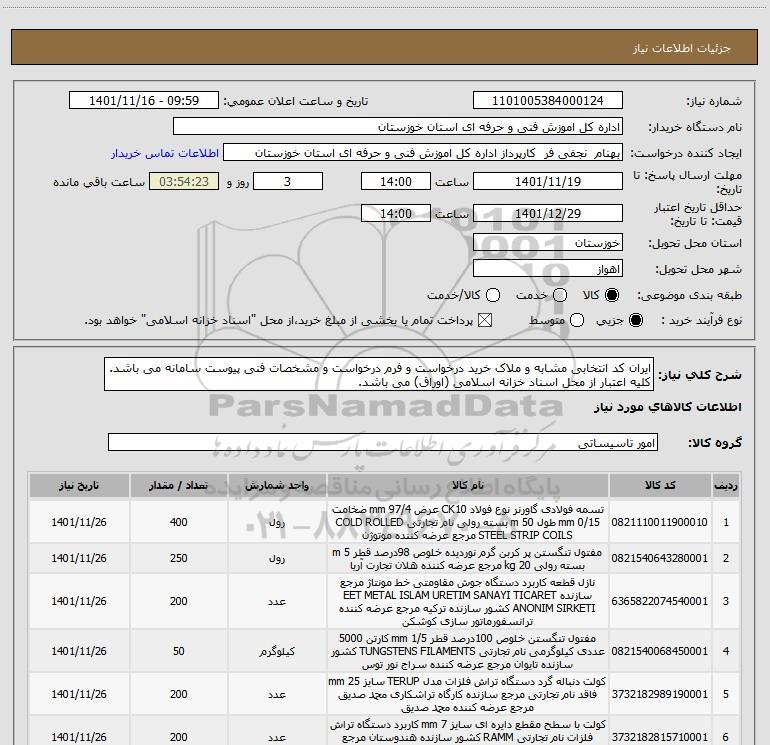Click the delivery city field اهواز

[x=548, y=269]
